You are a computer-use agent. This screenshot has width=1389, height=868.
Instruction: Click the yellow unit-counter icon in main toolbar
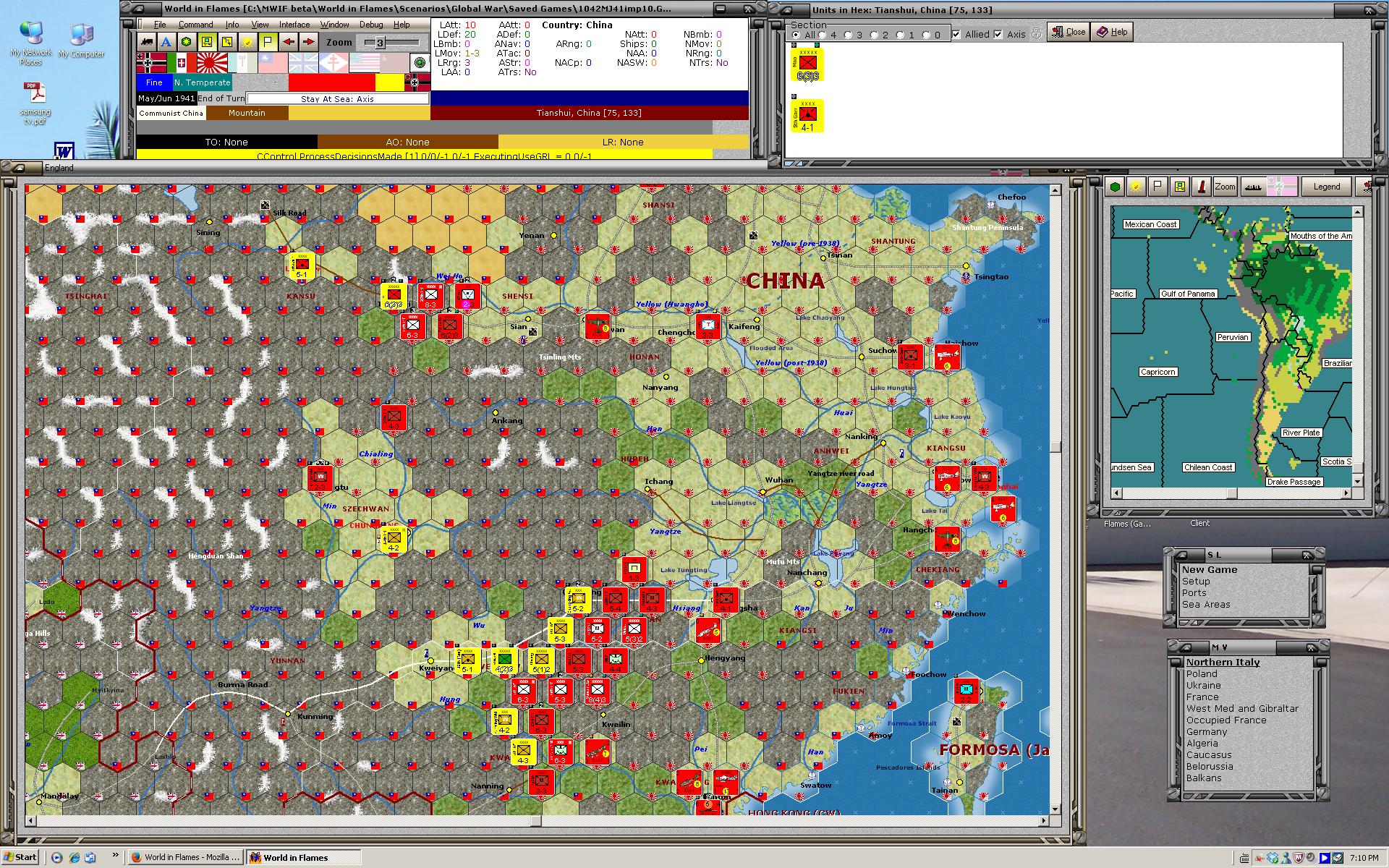coord(207,42)
